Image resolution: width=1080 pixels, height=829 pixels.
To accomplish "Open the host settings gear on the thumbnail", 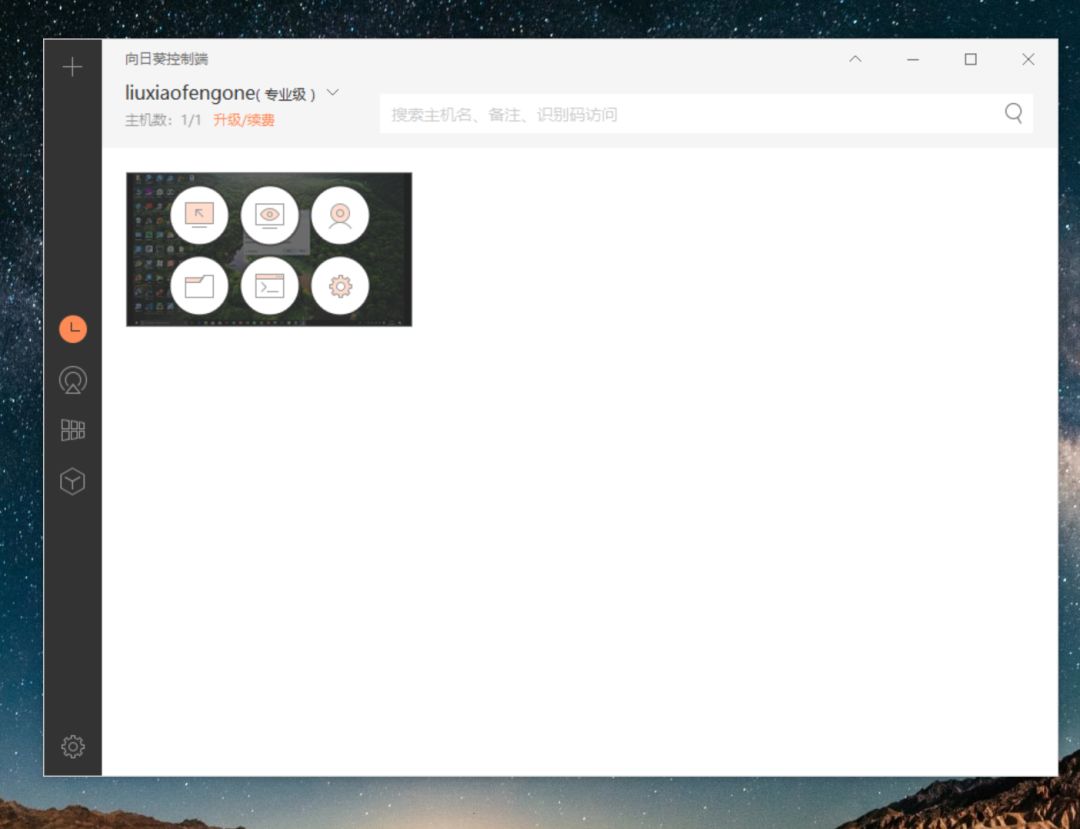I will pyautogui.click(x=340, y=286).
